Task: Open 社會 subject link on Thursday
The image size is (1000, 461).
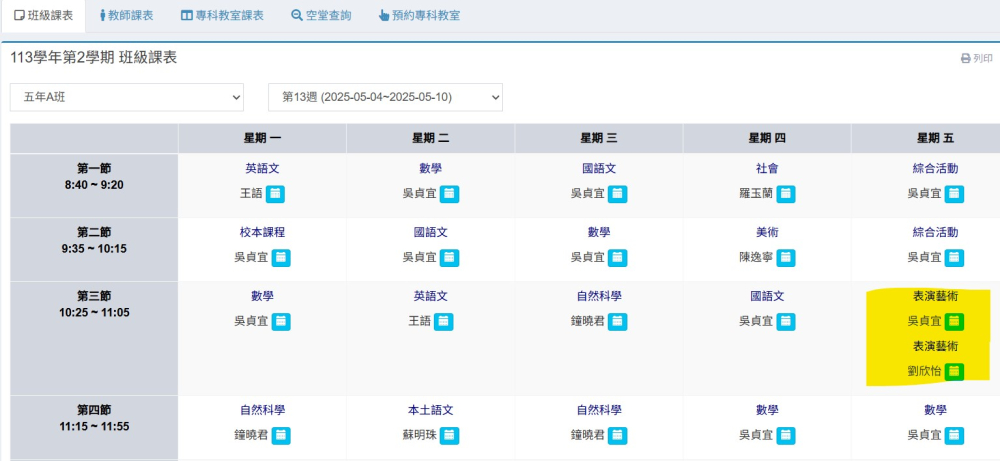Action: pos(767,169)
